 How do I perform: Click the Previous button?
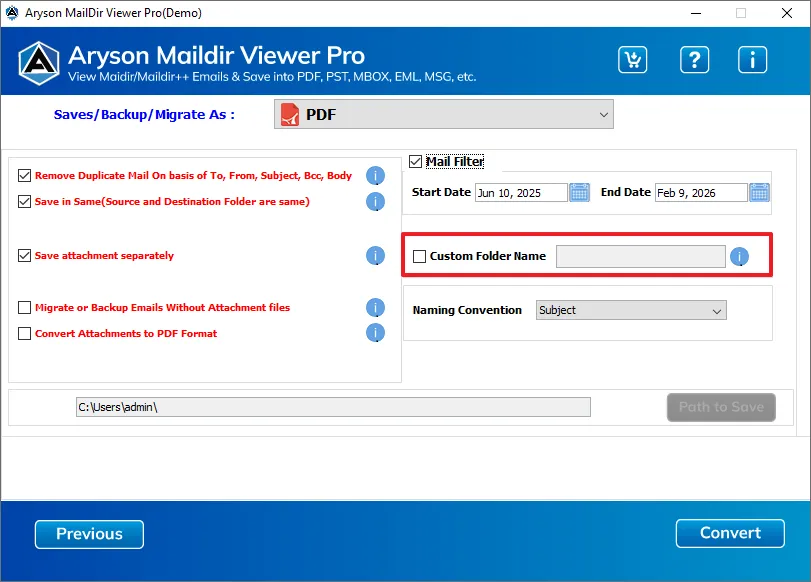tap(89, 534)
